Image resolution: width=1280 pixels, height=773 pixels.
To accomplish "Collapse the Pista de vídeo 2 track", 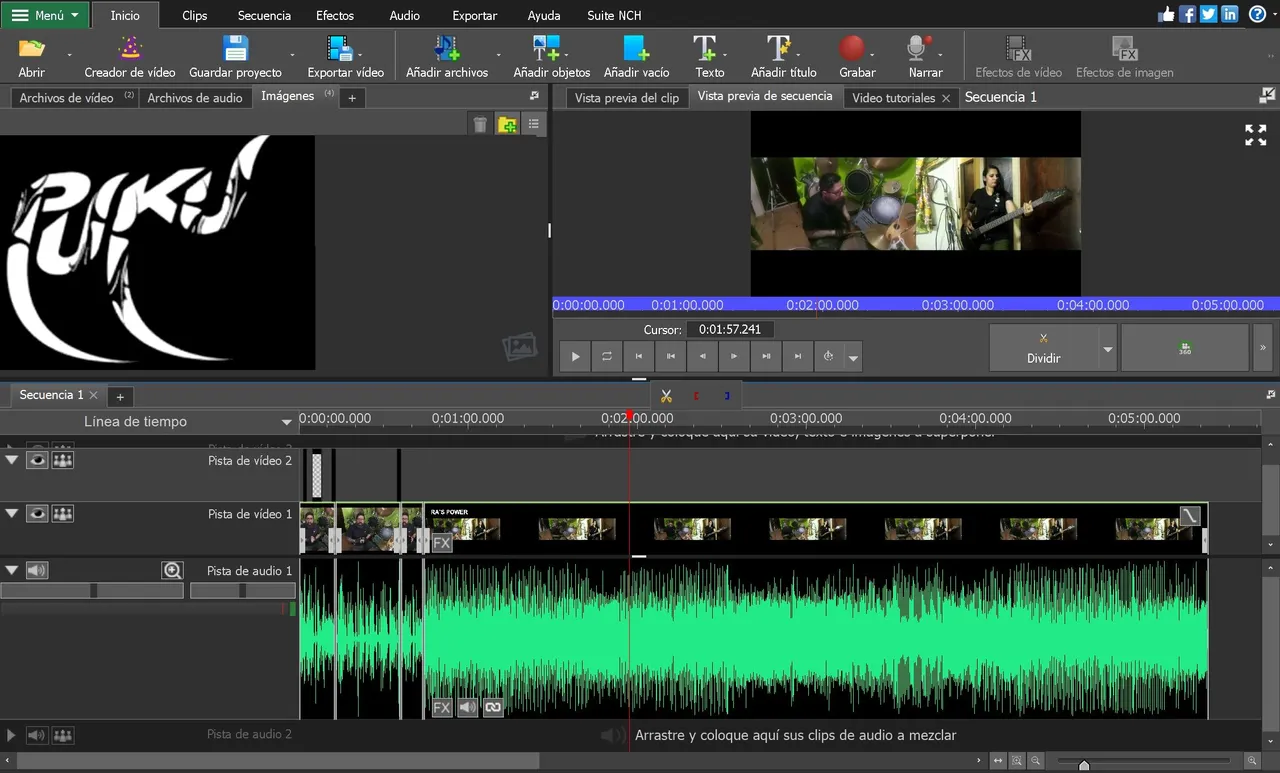I will (x=12, y=460).
